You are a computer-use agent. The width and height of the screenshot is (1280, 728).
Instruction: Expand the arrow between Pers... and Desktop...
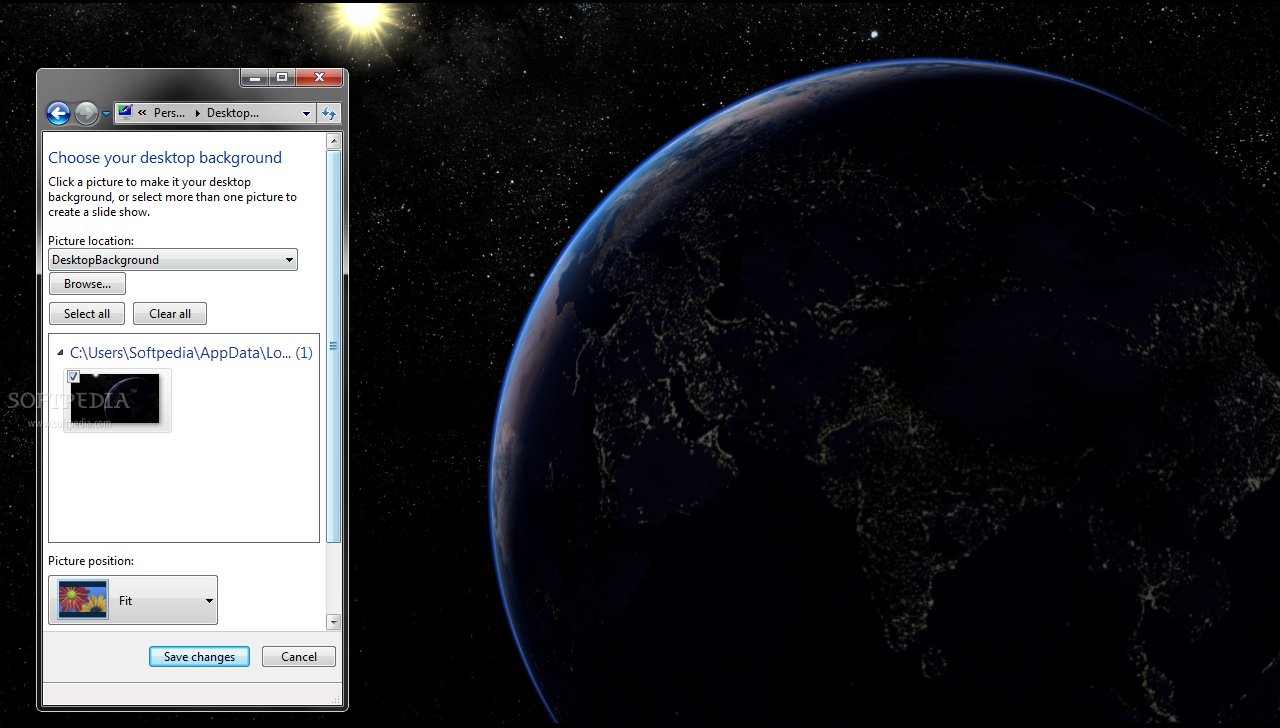click(x=196, y=113)
